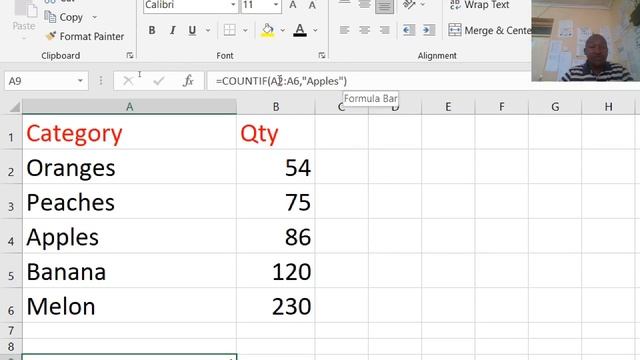Select Bottom Align icon
Image resolution: width=640 pixels, height=360 pixels.
click(x=384, y=5)
